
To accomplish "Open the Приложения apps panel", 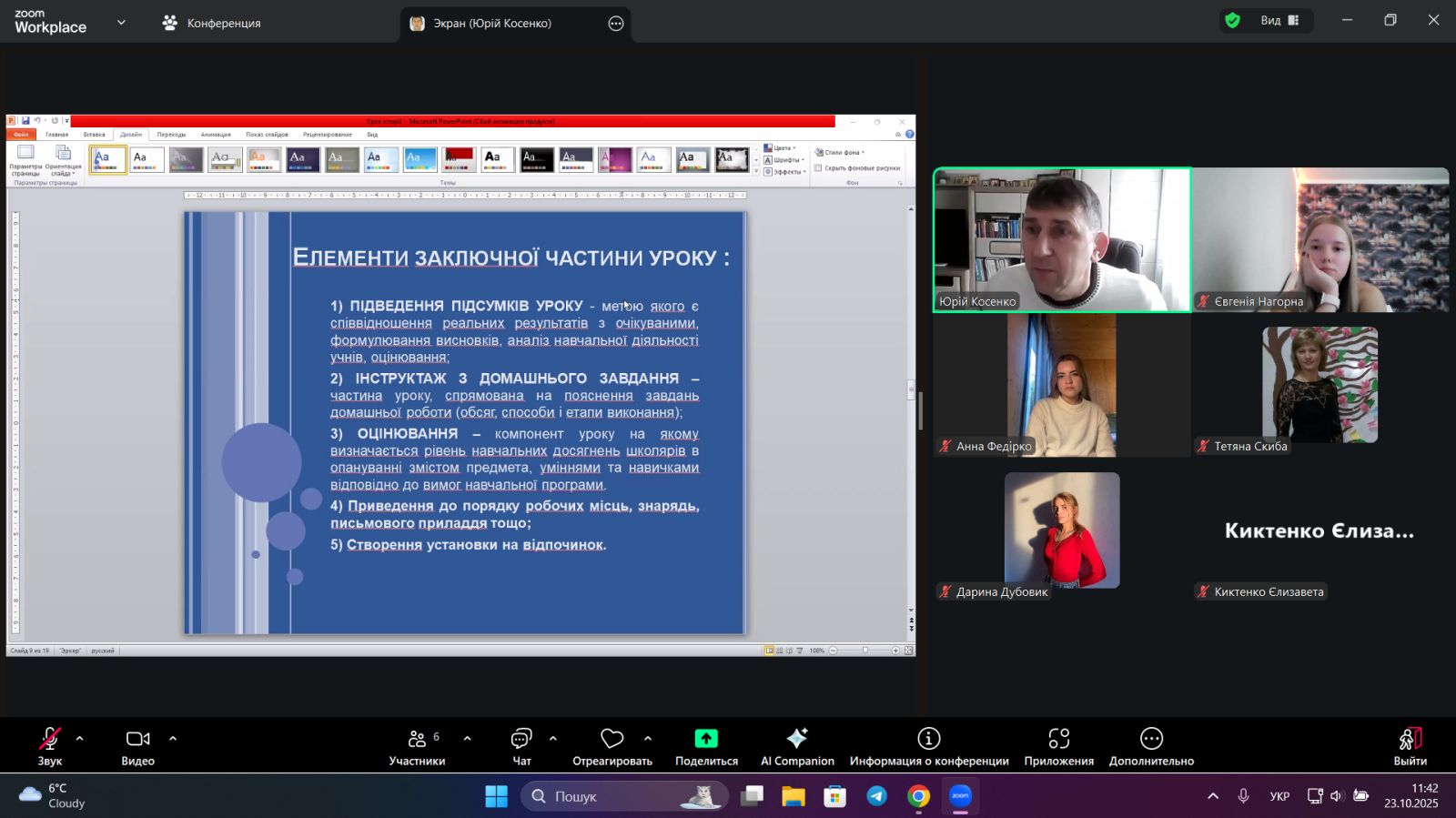I will pyautogui.click(x=1058, y=745).
